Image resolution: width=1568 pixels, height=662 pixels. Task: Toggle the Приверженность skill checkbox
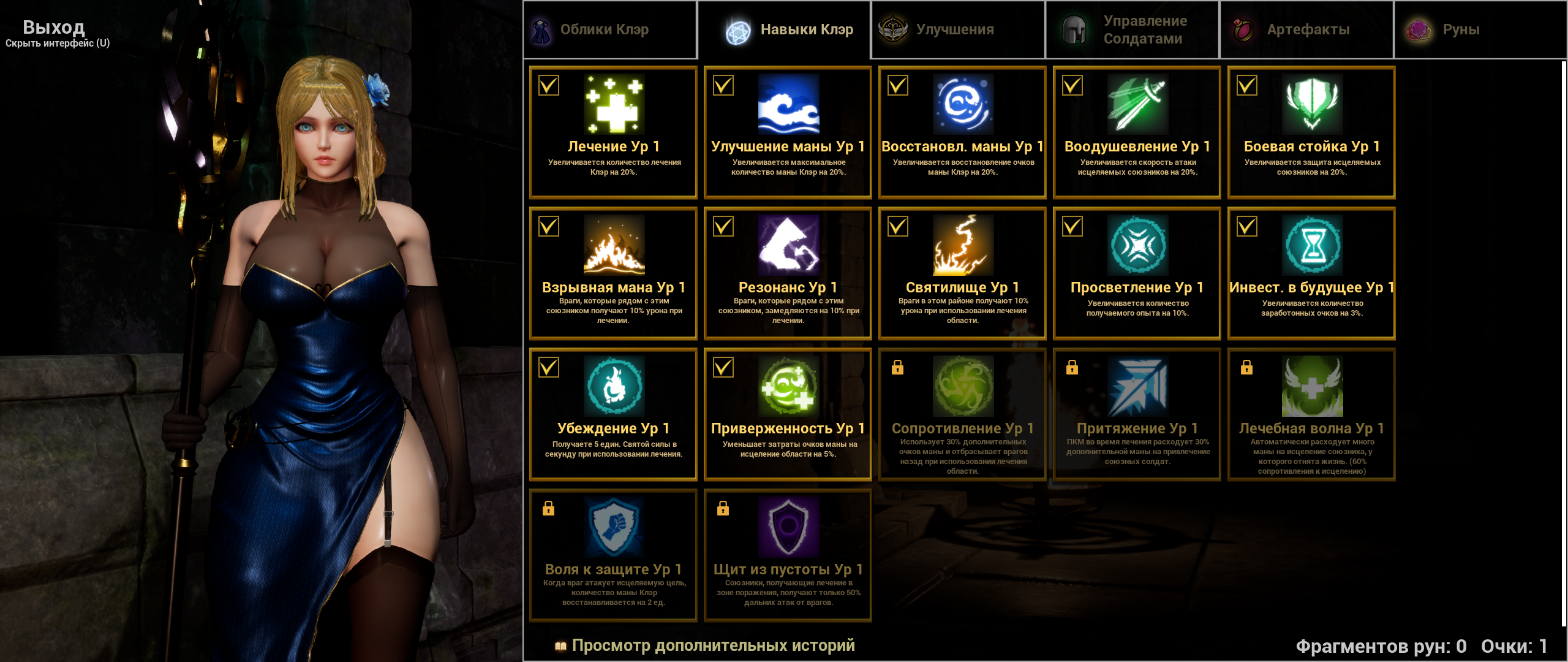pyautogui.click(x=723, y=367)
